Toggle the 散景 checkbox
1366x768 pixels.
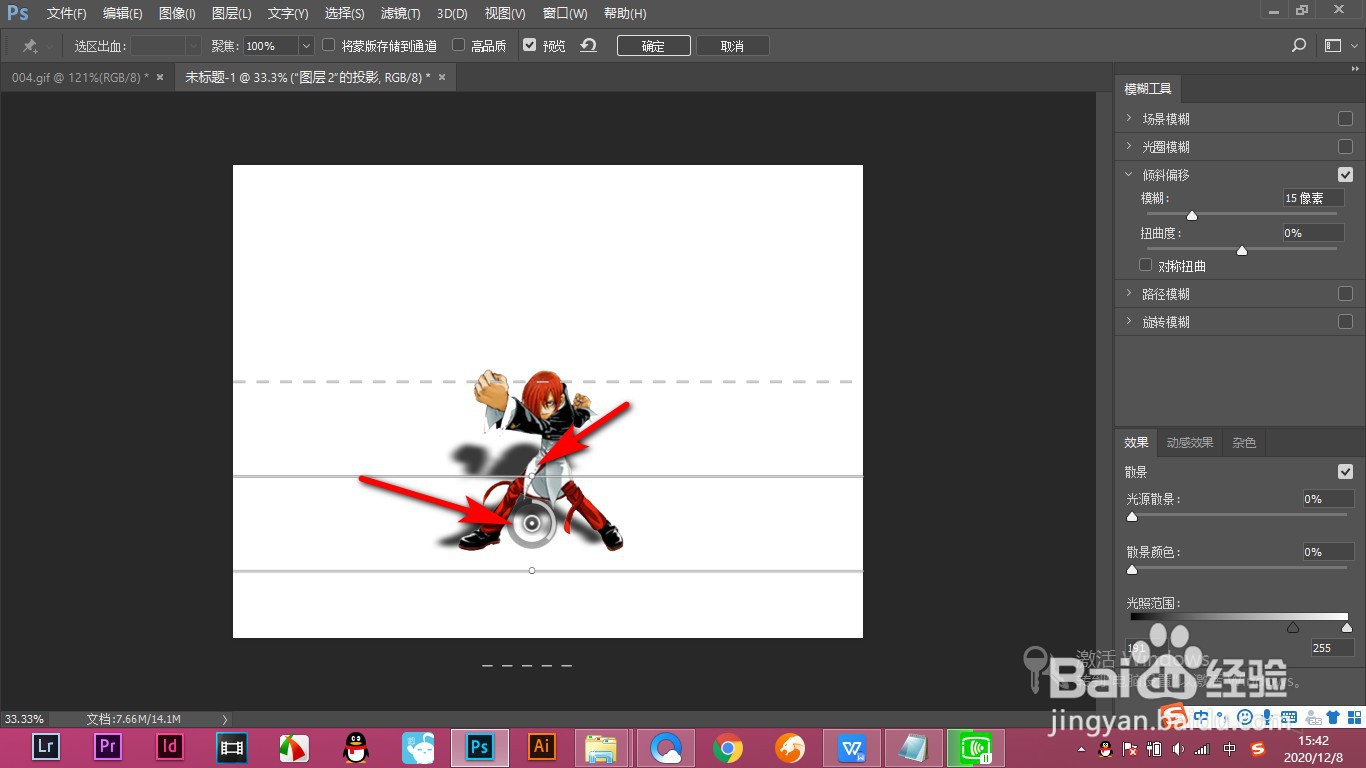click(1345, 471)
